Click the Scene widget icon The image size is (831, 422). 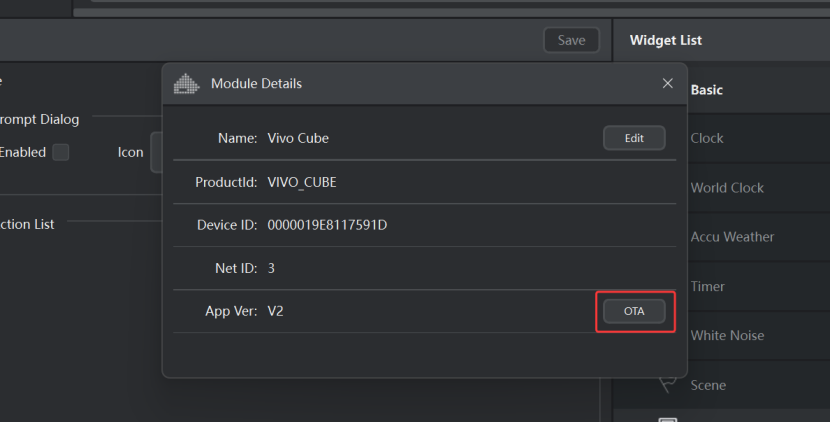point(669,384)
